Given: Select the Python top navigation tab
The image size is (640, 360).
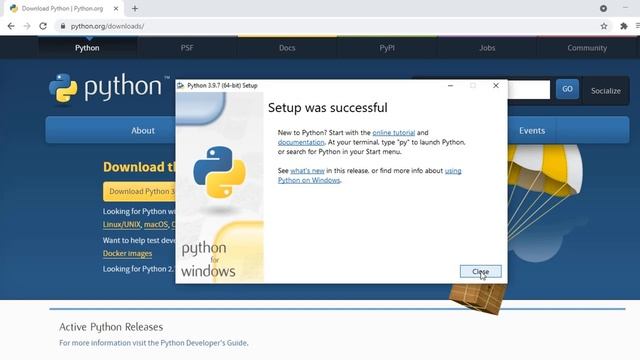Looking at the screenshot, I should (x=87, y=48).
